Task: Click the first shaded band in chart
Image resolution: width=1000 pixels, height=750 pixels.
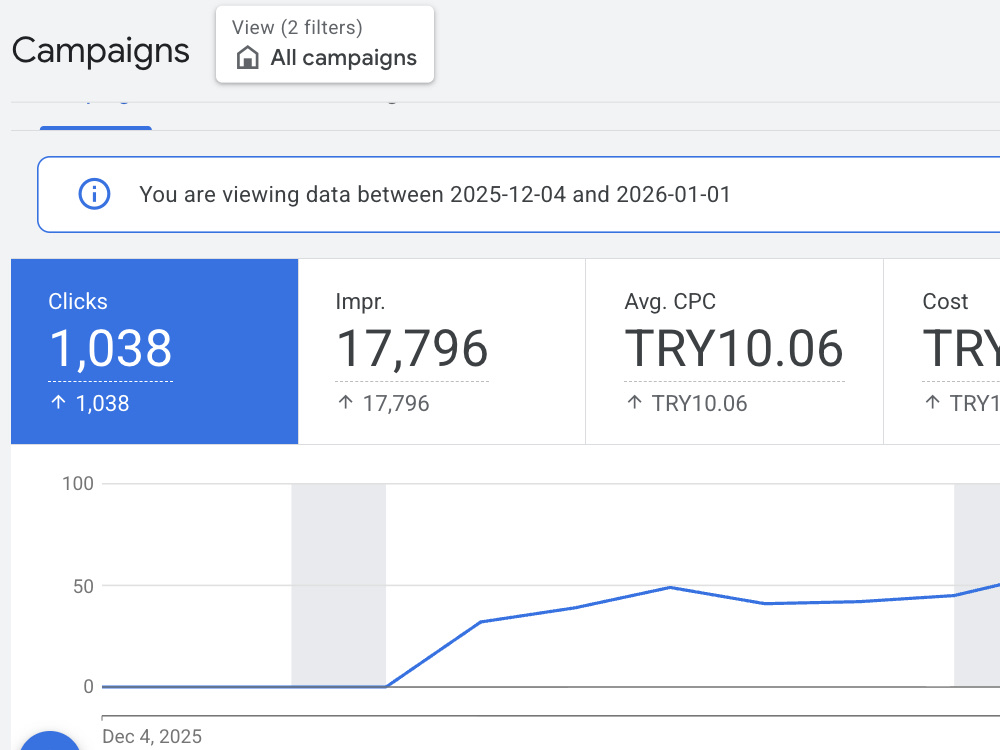Action: pyautogui.click(x=339, y=585)
